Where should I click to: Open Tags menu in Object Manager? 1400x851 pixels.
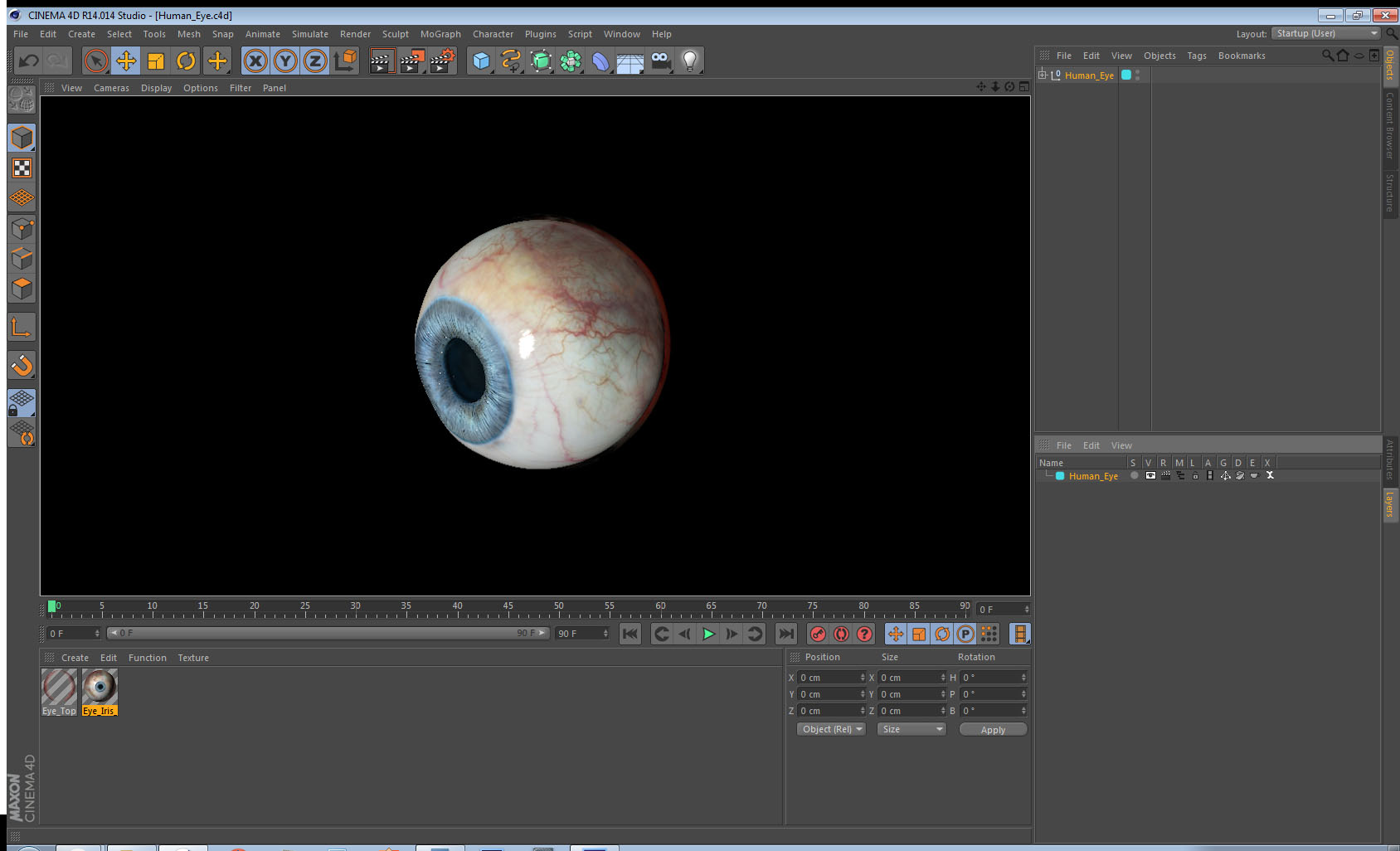click(1197, 56)
